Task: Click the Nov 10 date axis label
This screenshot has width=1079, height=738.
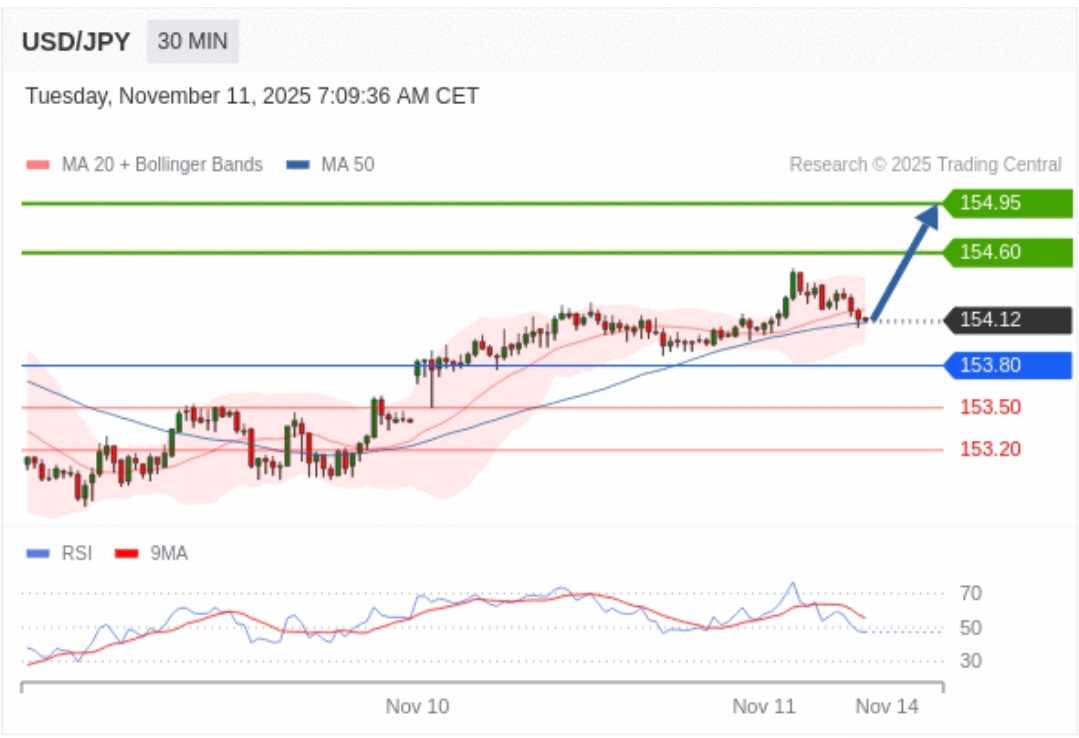Action: (417, 706)
